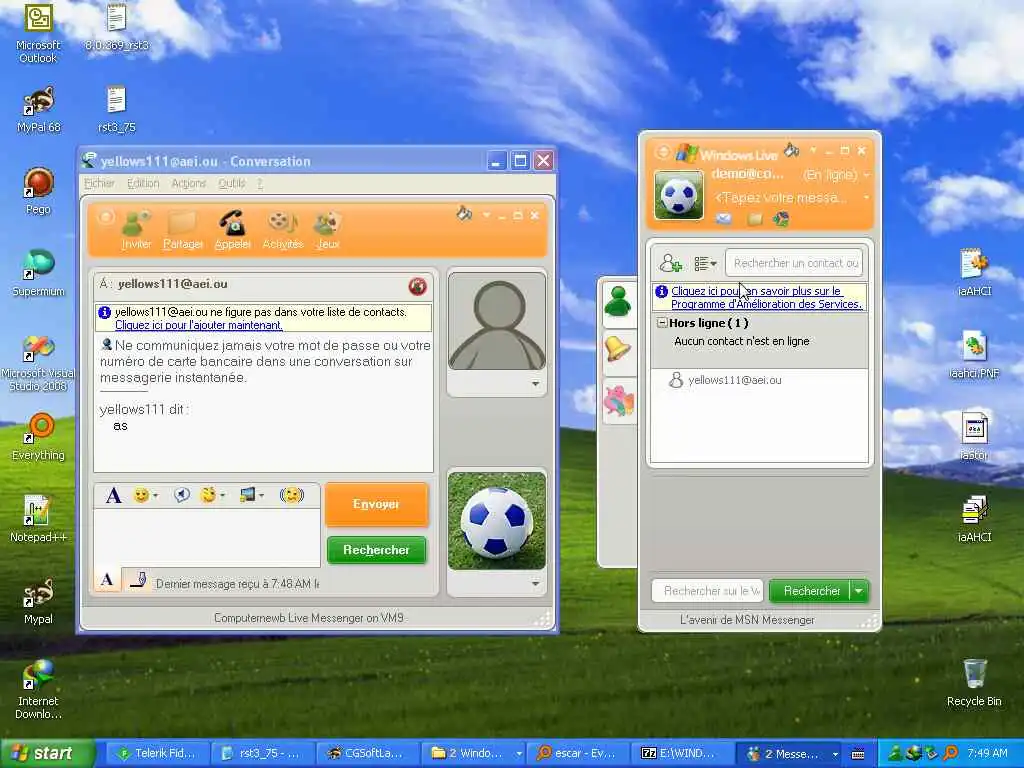Viewport: 1024px width, 768px height.
Task: Send a nudge with the shaking face icon
Action: [292, 496]
